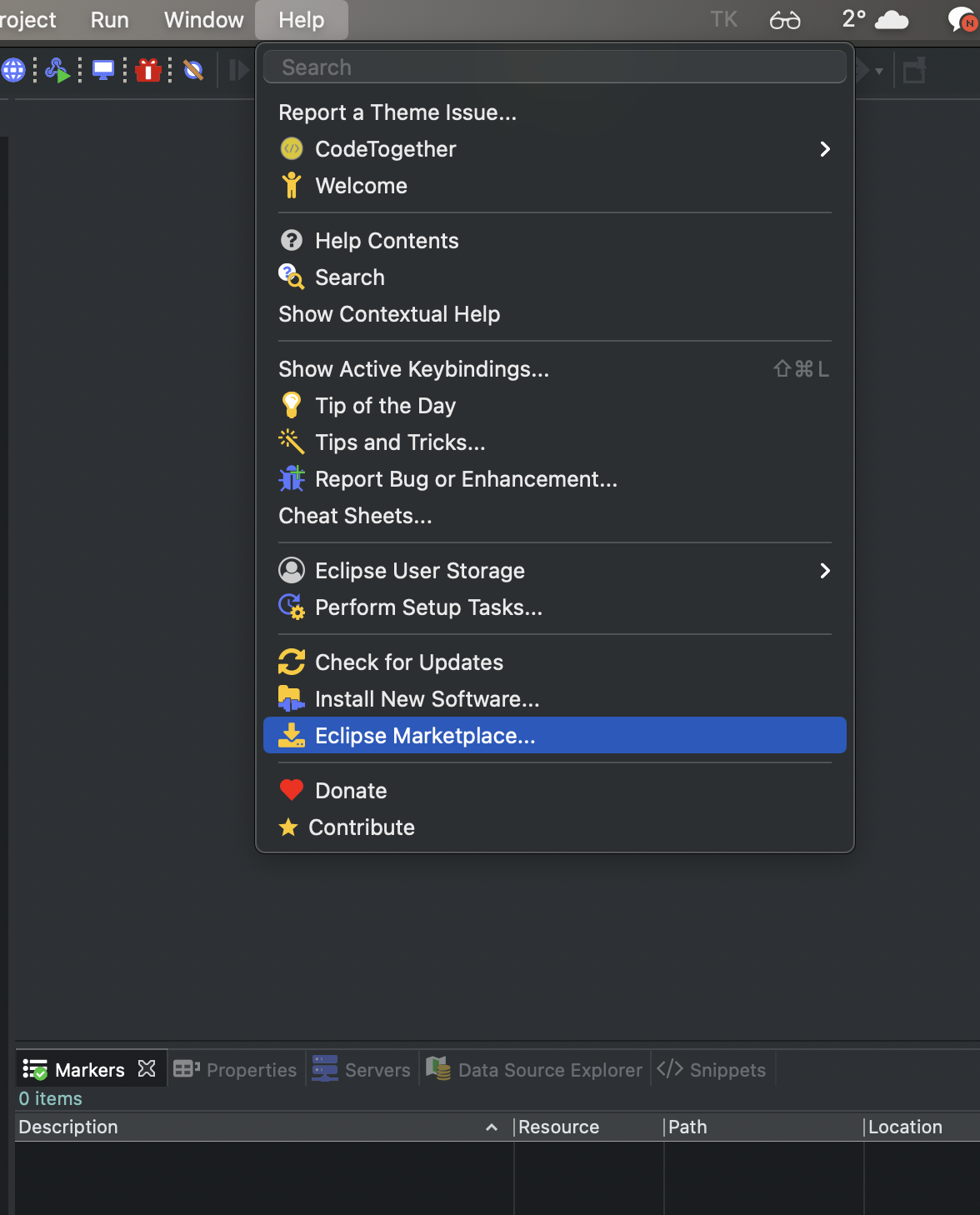Click the red gift box toolbar icon
Screen dimensions: 980x1215
pyautogui.click(x=148, y=70)
